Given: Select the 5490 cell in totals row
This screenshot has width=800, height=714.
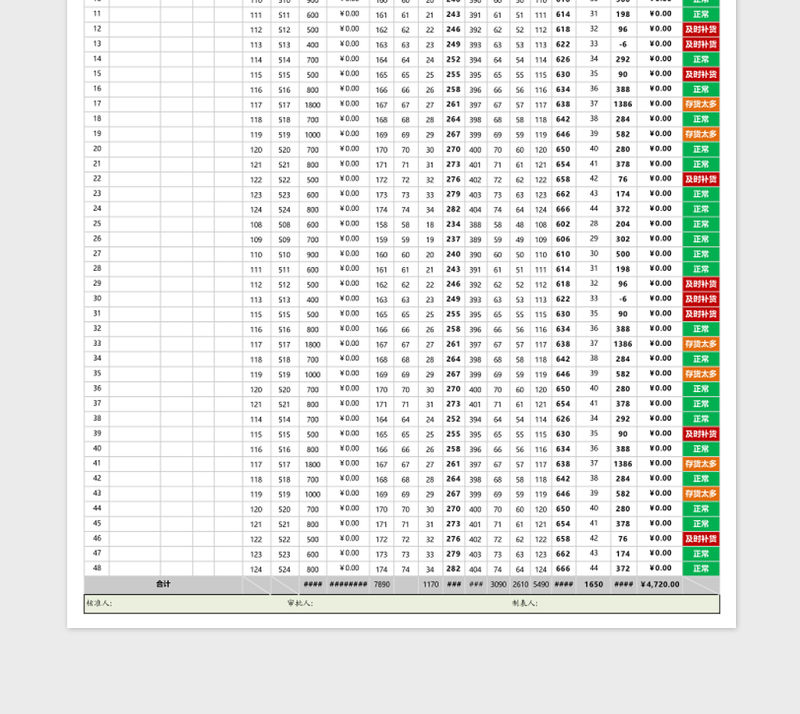Looking at the screenshot, I should (x=541, y=584).
